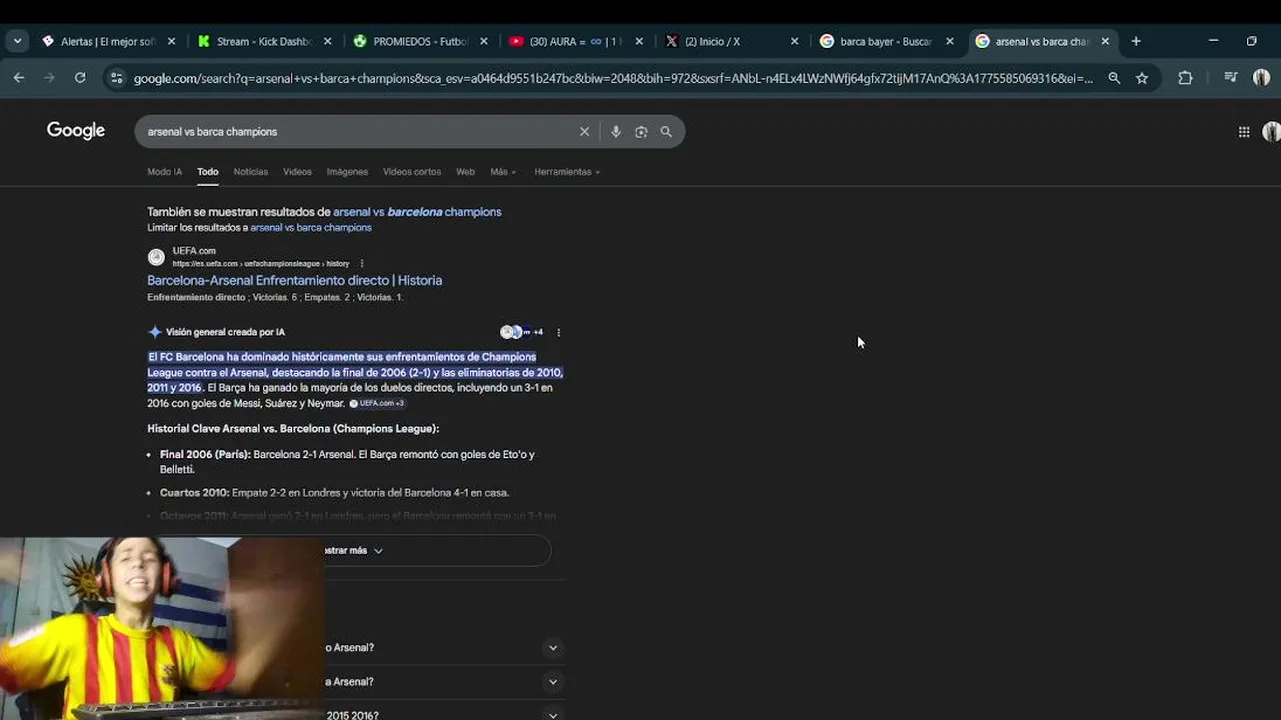
Task: Click the UEFA.com site favicon
Action: click(156, 257)
